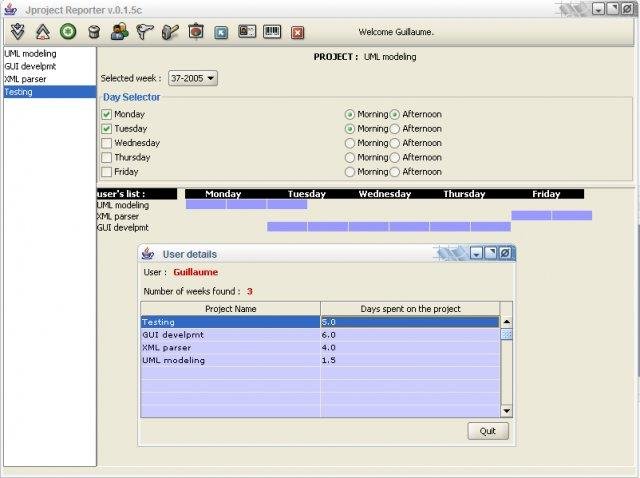
Task: Click the blue arrow square toolbar icon
Action: point(221,32)
